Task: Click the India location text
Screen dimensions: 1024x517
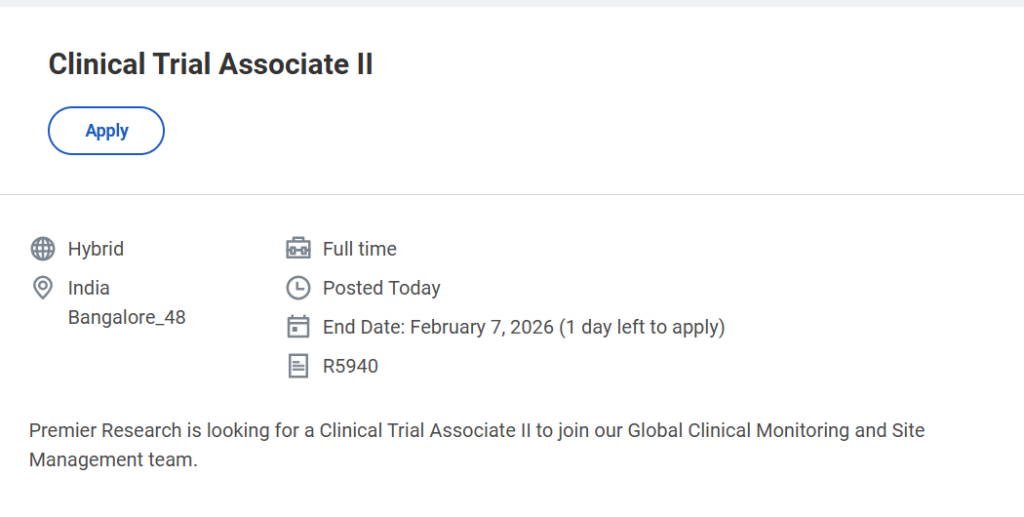Action: point(89,288)
